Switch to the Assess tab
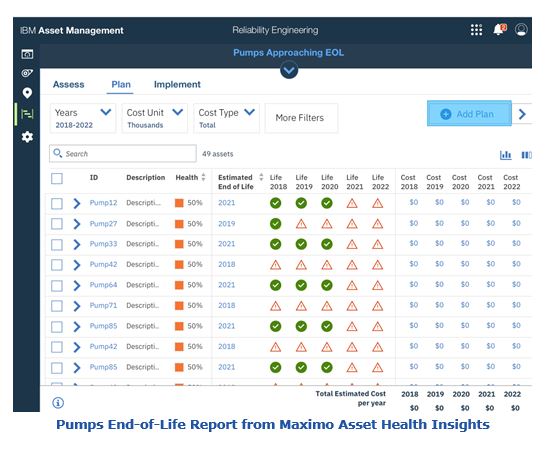Image resolution: width=552 pixels, height=466 pixels. coord(69,84)
